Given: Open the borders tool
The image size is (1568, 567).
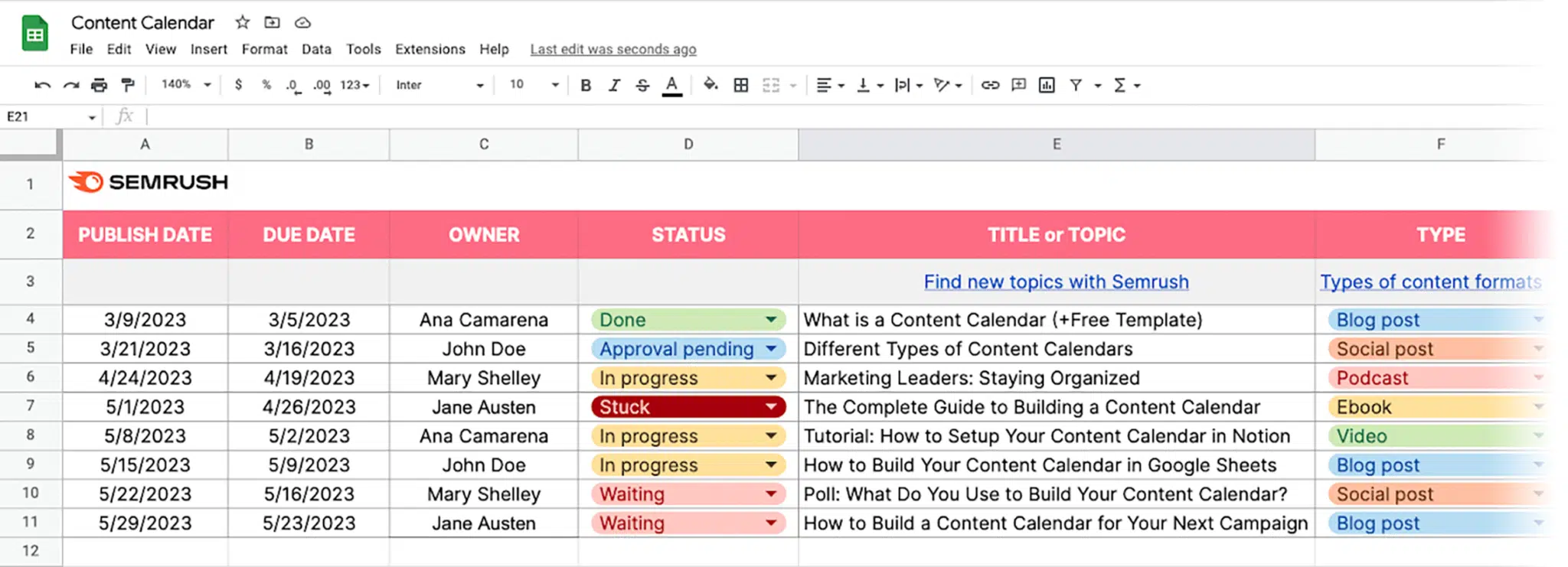Looking at the screenshot, I should pyautogui.click(x=740, y=85).
